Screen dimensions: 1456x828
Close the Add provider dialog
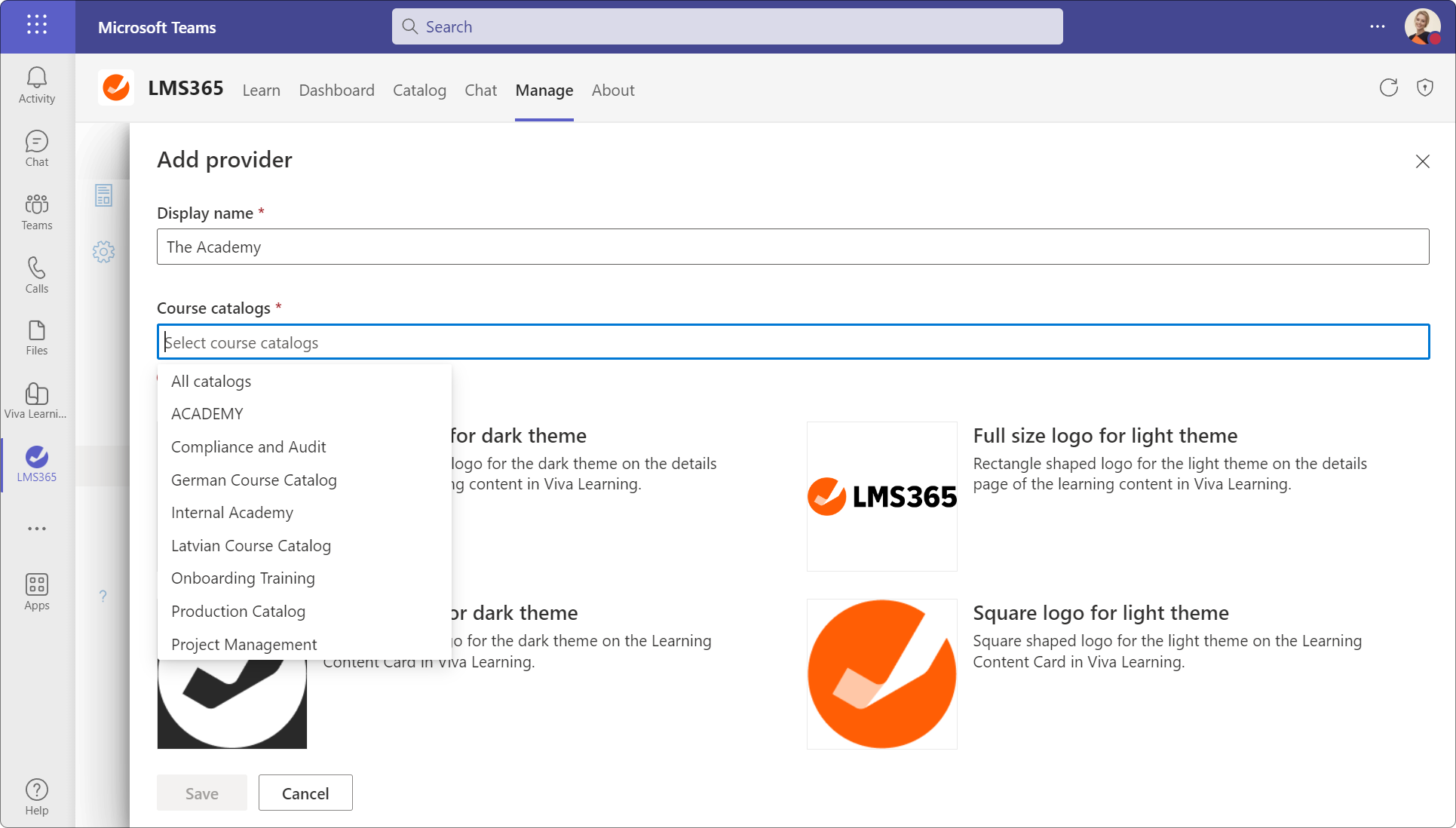point(1423,161)
